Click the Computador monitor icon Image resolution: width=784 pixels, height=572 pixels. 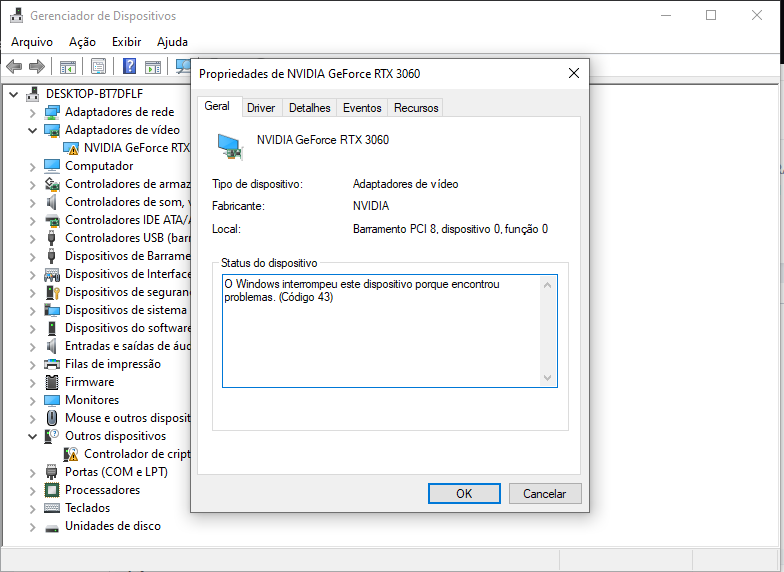(52, 166)
